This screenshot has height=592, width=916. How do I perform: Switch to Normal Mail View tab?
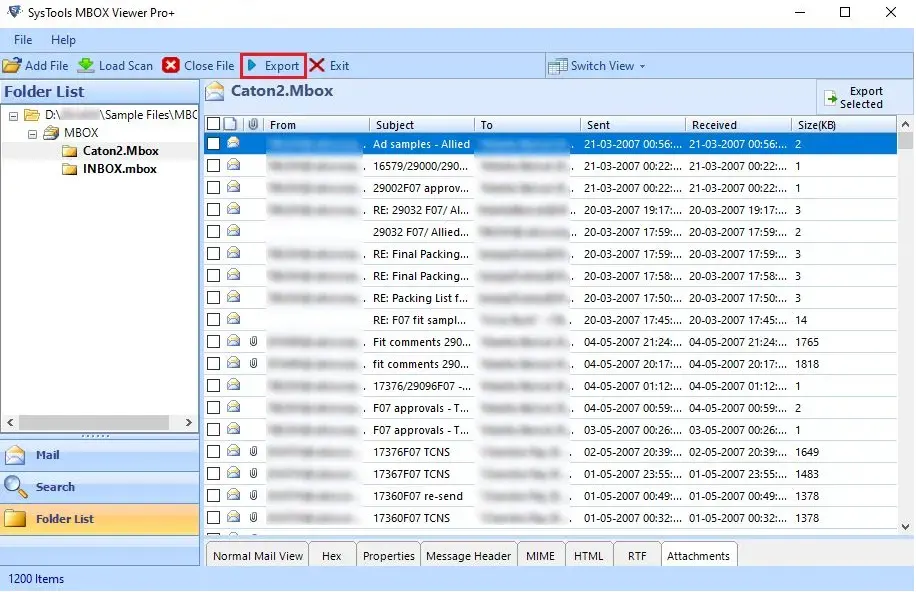pos(258,556)
